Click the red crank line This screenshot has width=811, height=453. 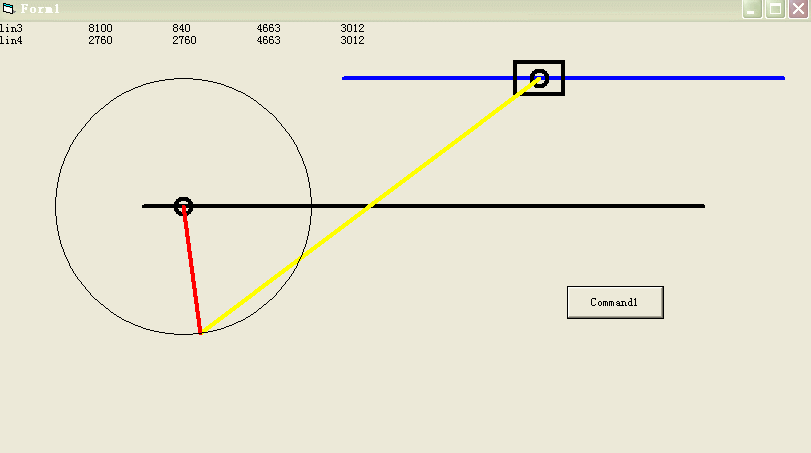coord(192,270)
